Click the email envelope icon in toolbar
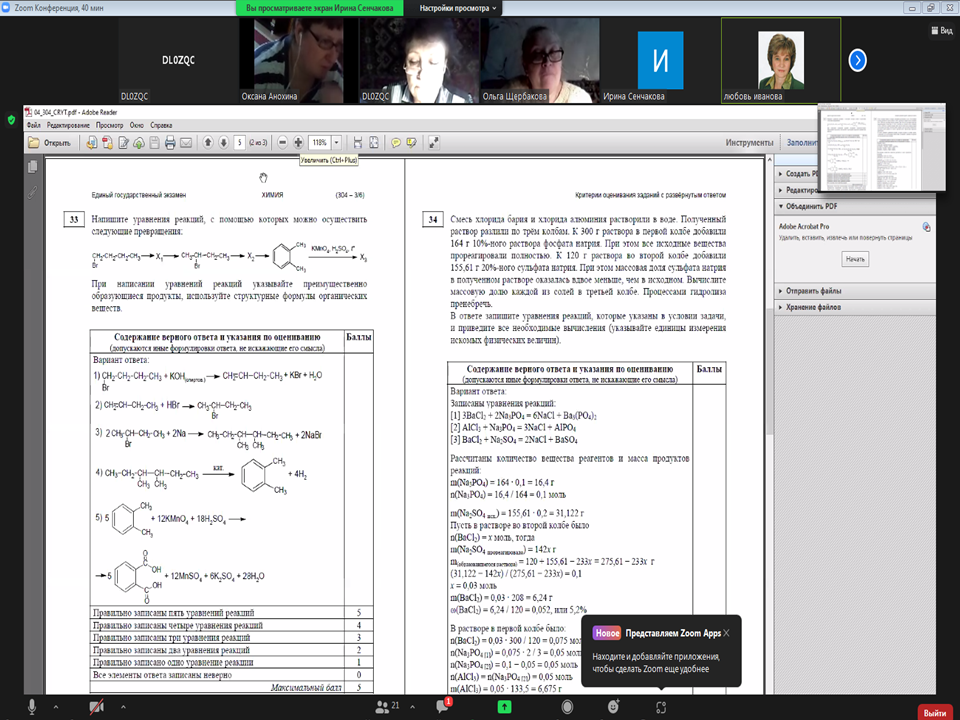This screenshot has width=960, height=720. pos(186,143)
